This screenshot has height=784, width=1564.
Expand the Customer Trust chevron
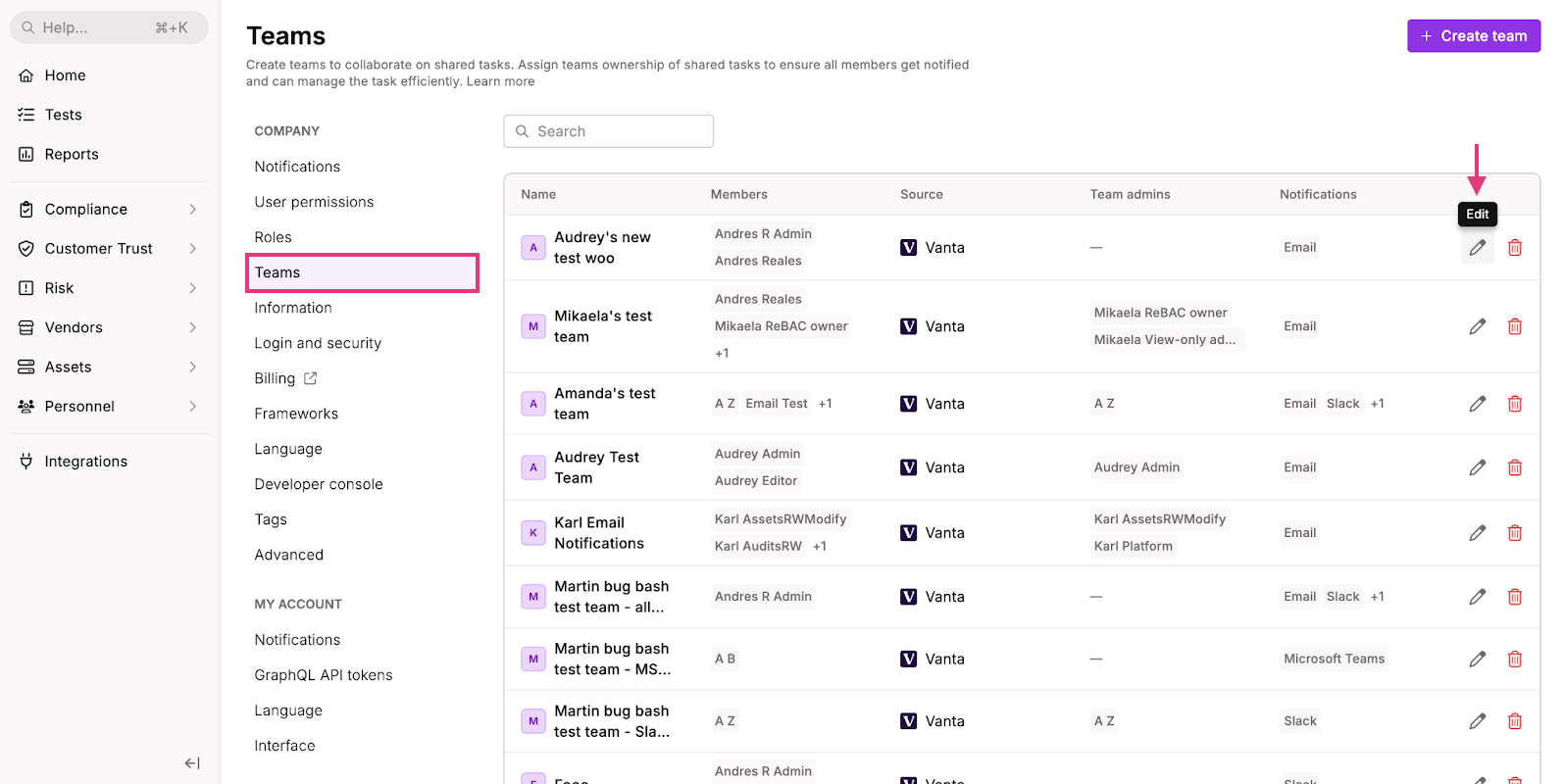(x=192, y=249)
